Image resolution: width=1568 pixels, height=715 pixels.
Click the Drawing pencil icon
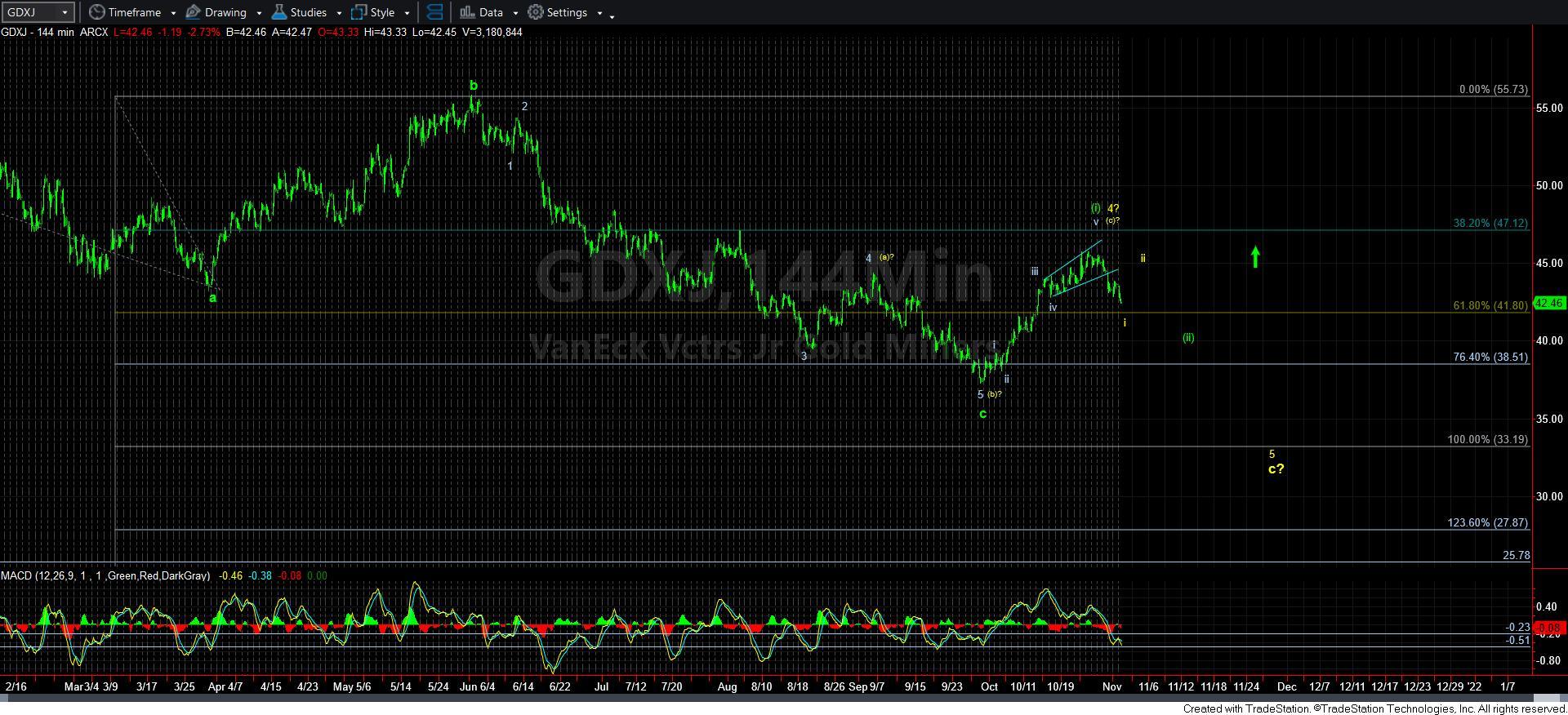click(x=194, y=12)
